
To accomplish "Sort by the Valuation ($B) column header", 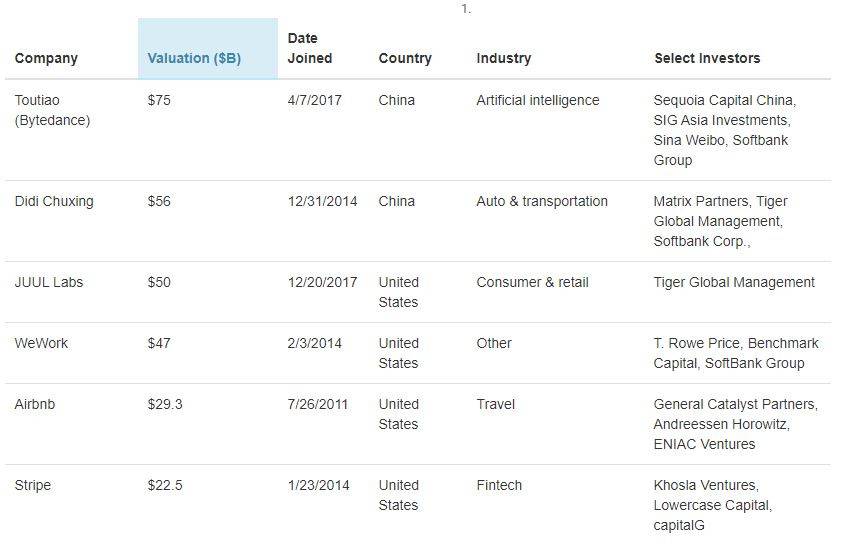I will click(x=194, y=58).
